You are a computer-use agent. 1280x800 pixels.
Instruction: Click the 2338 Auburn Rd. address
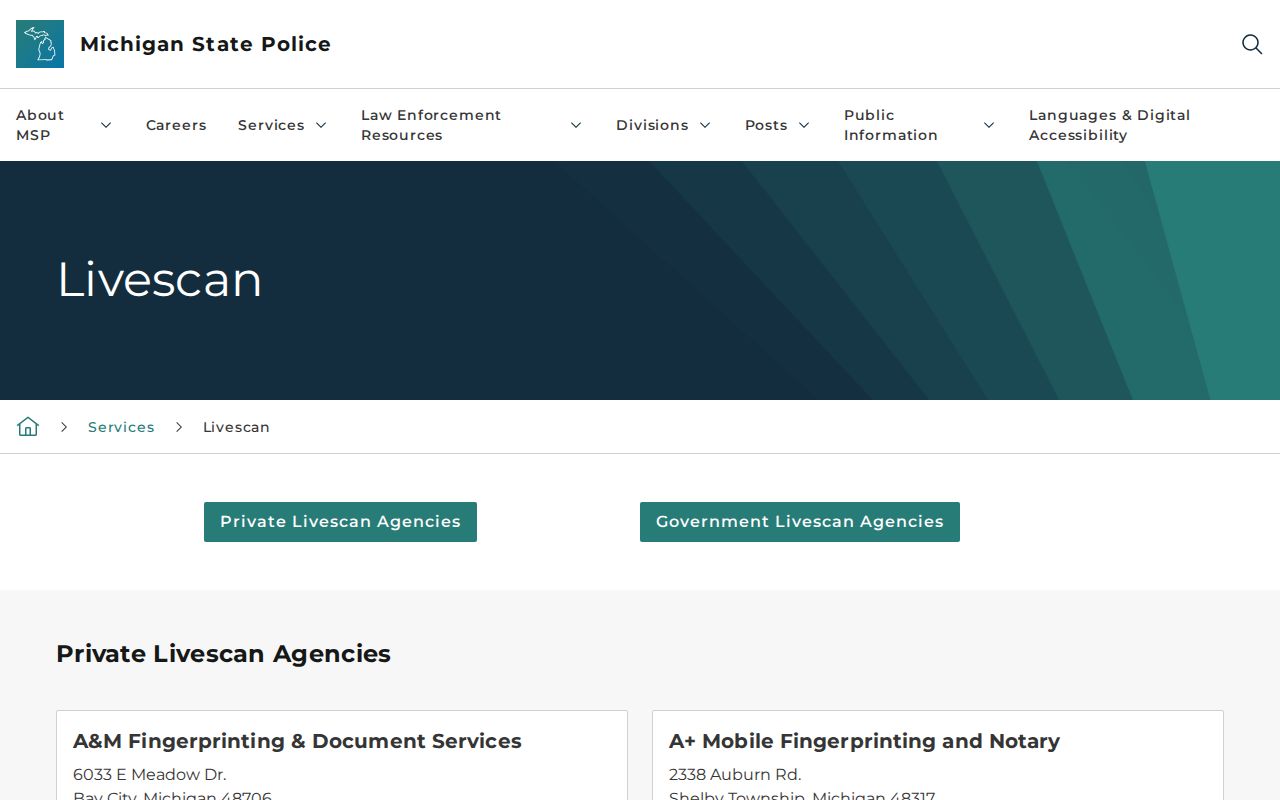click(x=735, y=775)
